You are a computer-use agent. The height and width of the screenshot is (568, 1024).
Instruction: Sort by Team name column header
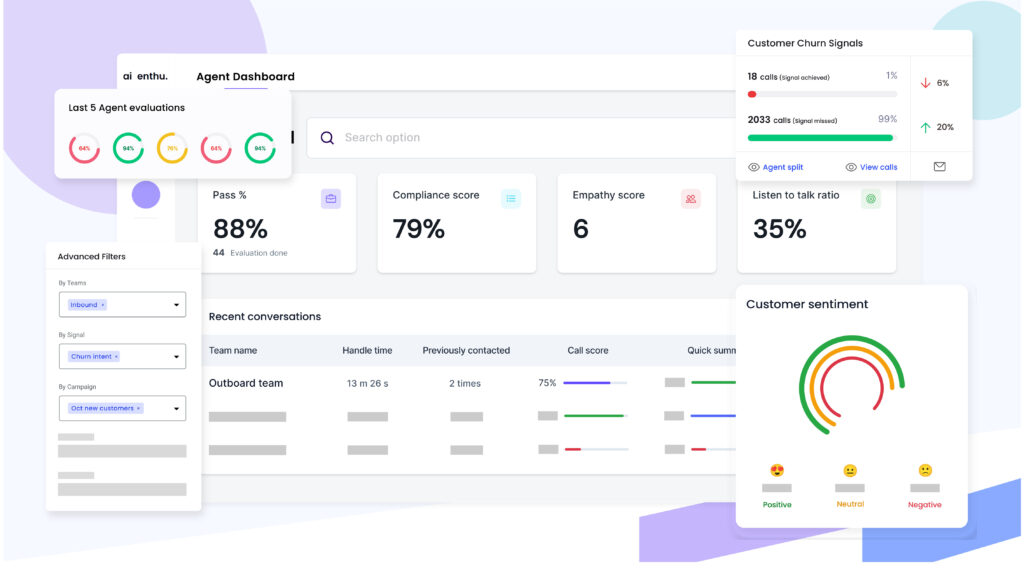[232, 351]
